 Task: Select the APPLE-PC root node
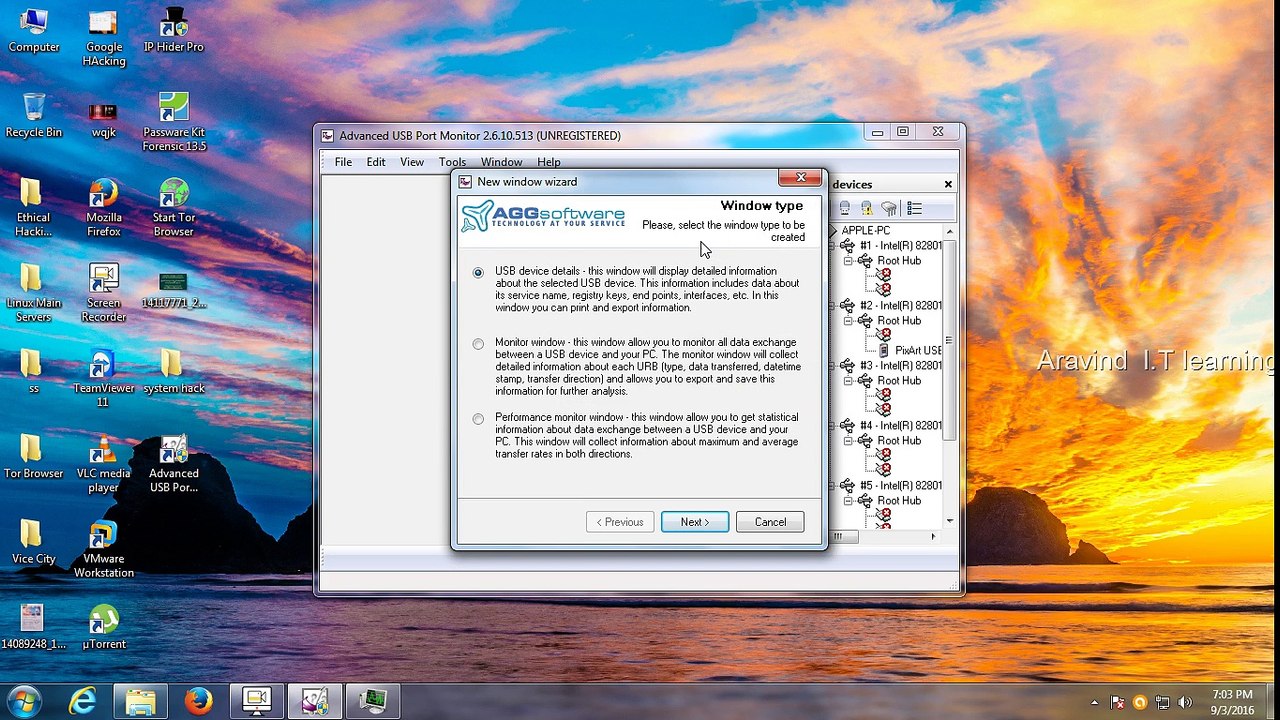866,230
